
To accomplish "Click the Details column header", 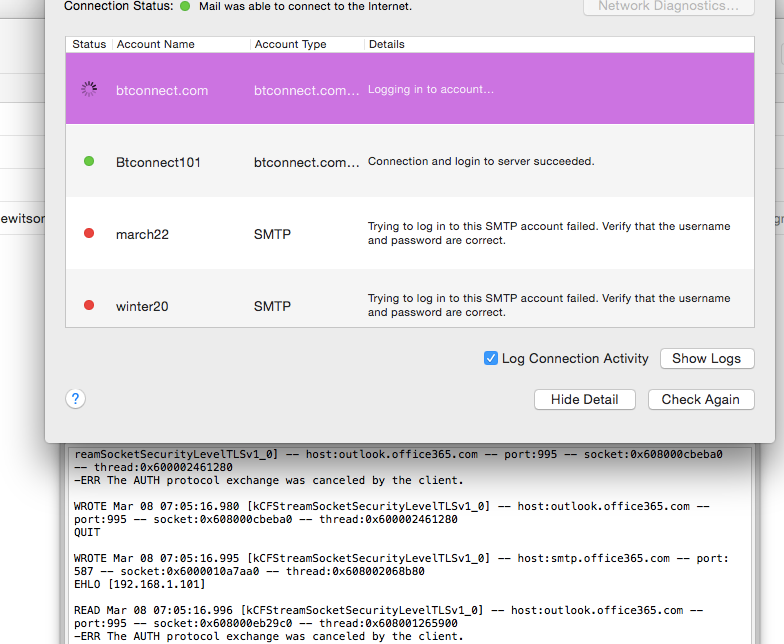I will coord(386,44).
